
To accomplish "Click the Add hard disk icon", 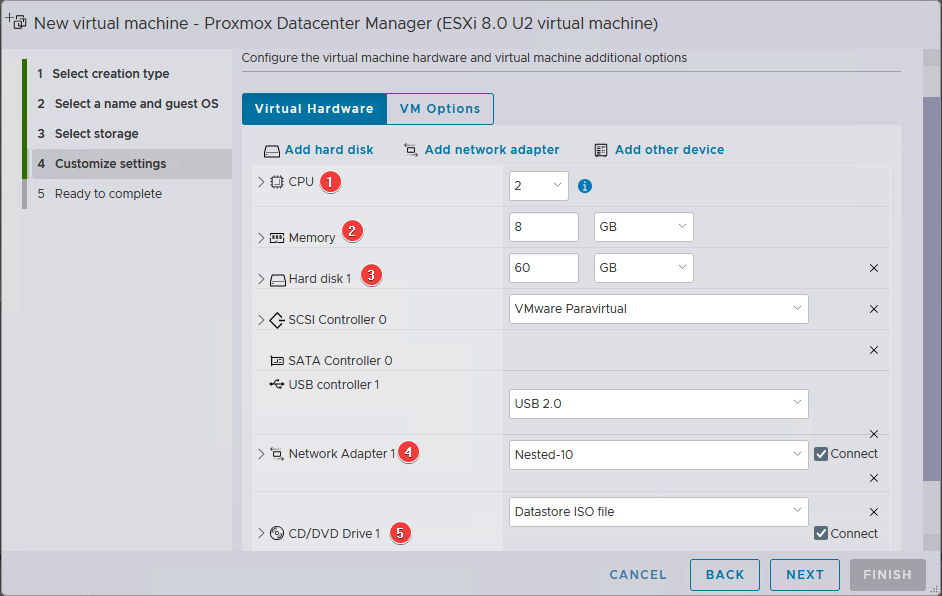I will 272,150.
